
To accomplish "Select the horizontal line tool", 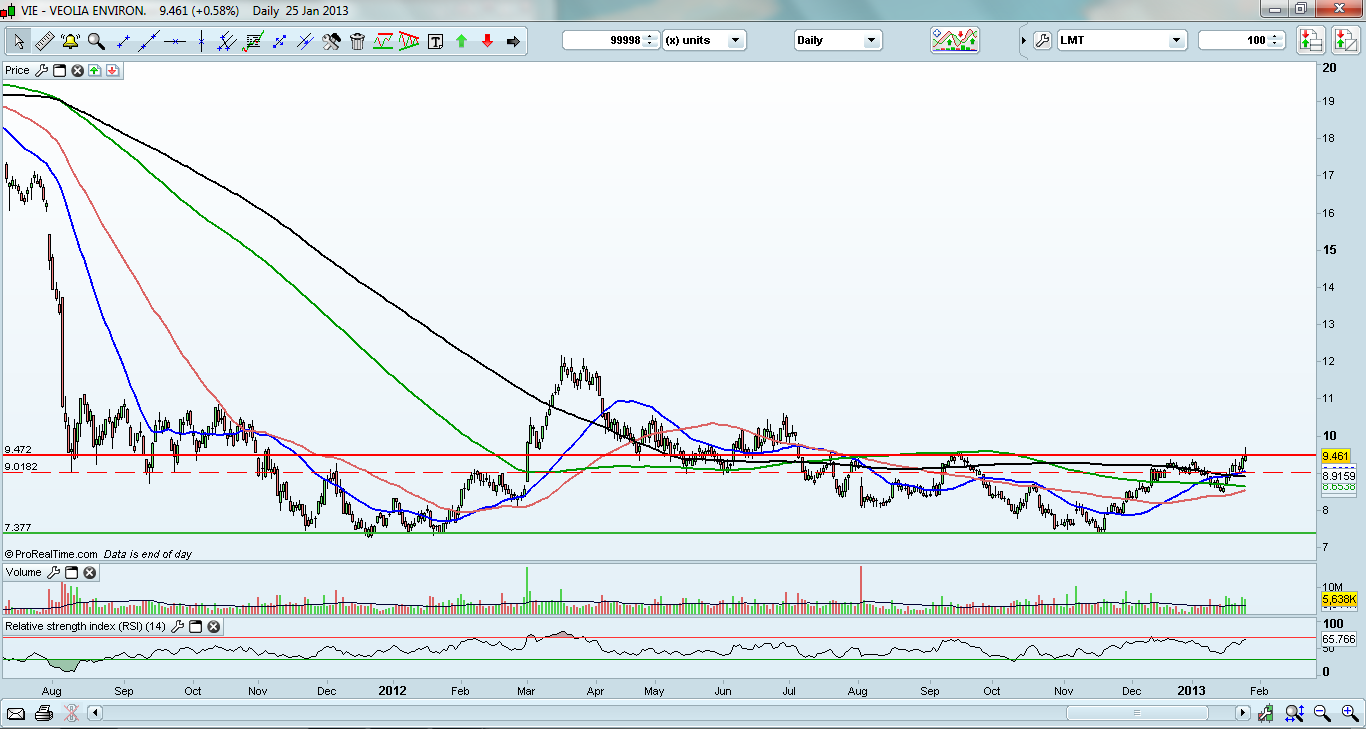I will (x=176, y=41).
